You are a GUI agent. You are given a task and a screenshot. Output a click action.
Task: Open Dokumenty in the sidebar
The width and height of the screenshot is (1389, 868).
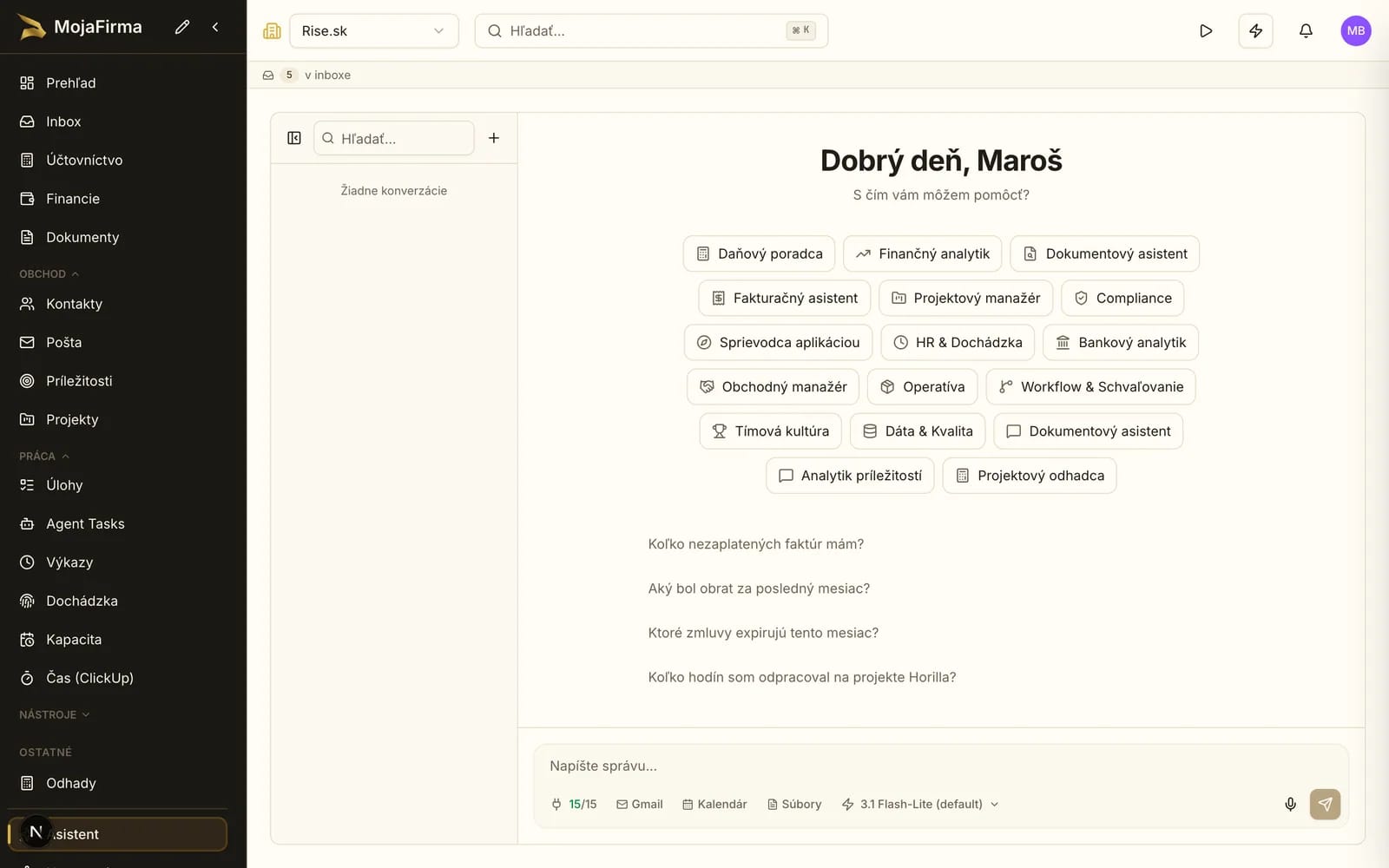[118, 237]
